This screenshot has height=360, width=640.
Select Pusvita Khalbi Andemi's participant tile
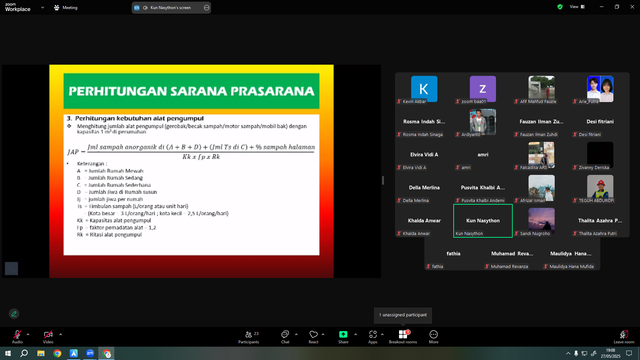(483, 188)
